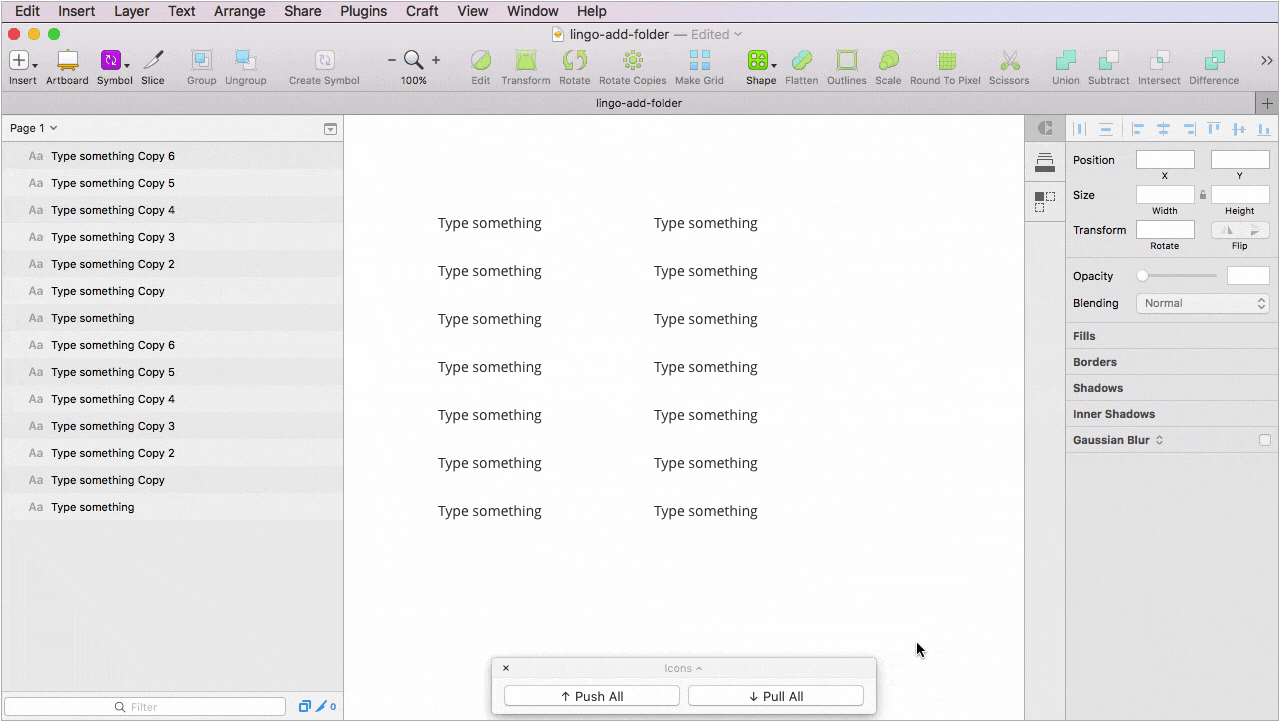Click Align Bottom icon in inspector

(x=1264, y=129)
